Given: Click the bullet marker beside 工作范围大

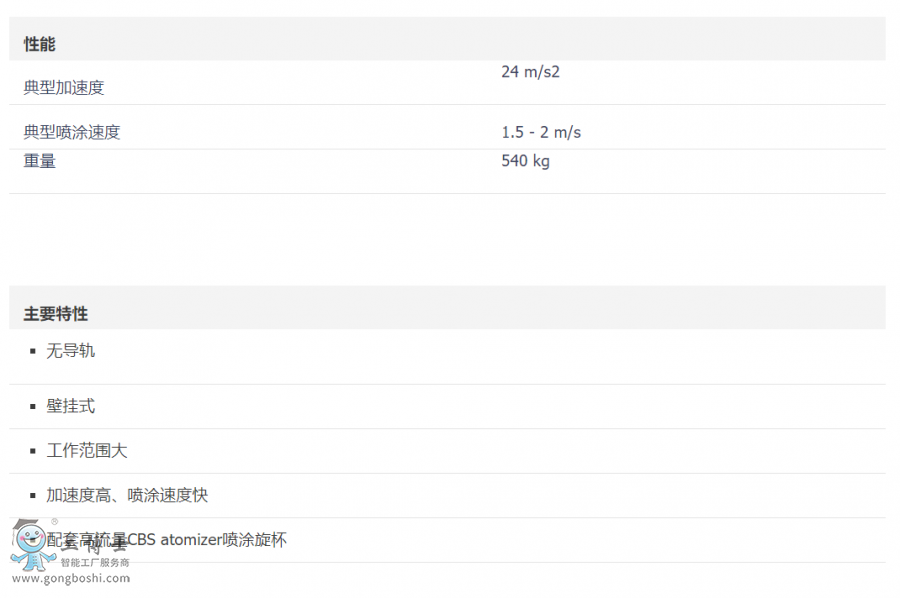Looking at the screenshot, I should pyautogui.click(x=33, y=452).
